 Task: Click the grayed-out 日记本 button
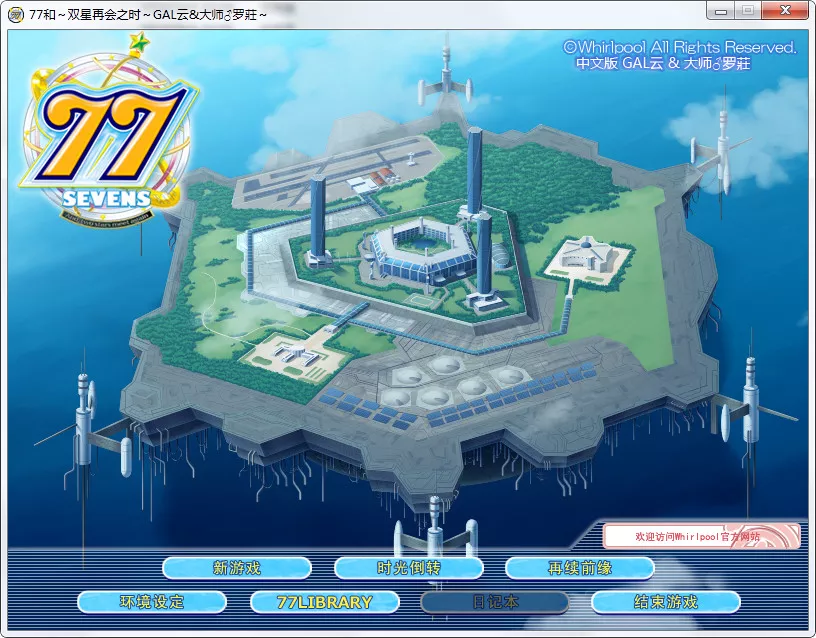click(495, 602)
